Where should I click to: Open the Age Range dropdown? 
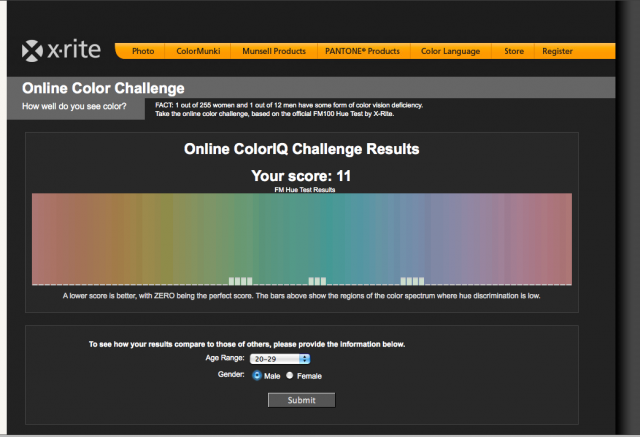point(280,359)
